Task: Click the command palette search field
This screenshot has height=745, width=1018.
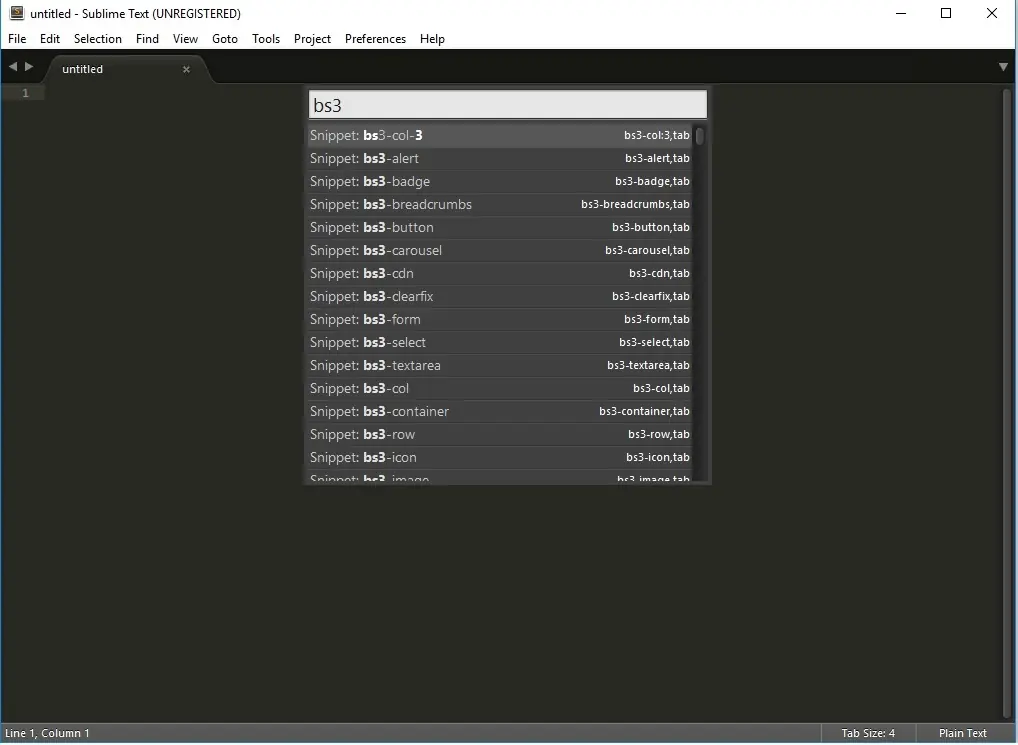Action: 508,104
